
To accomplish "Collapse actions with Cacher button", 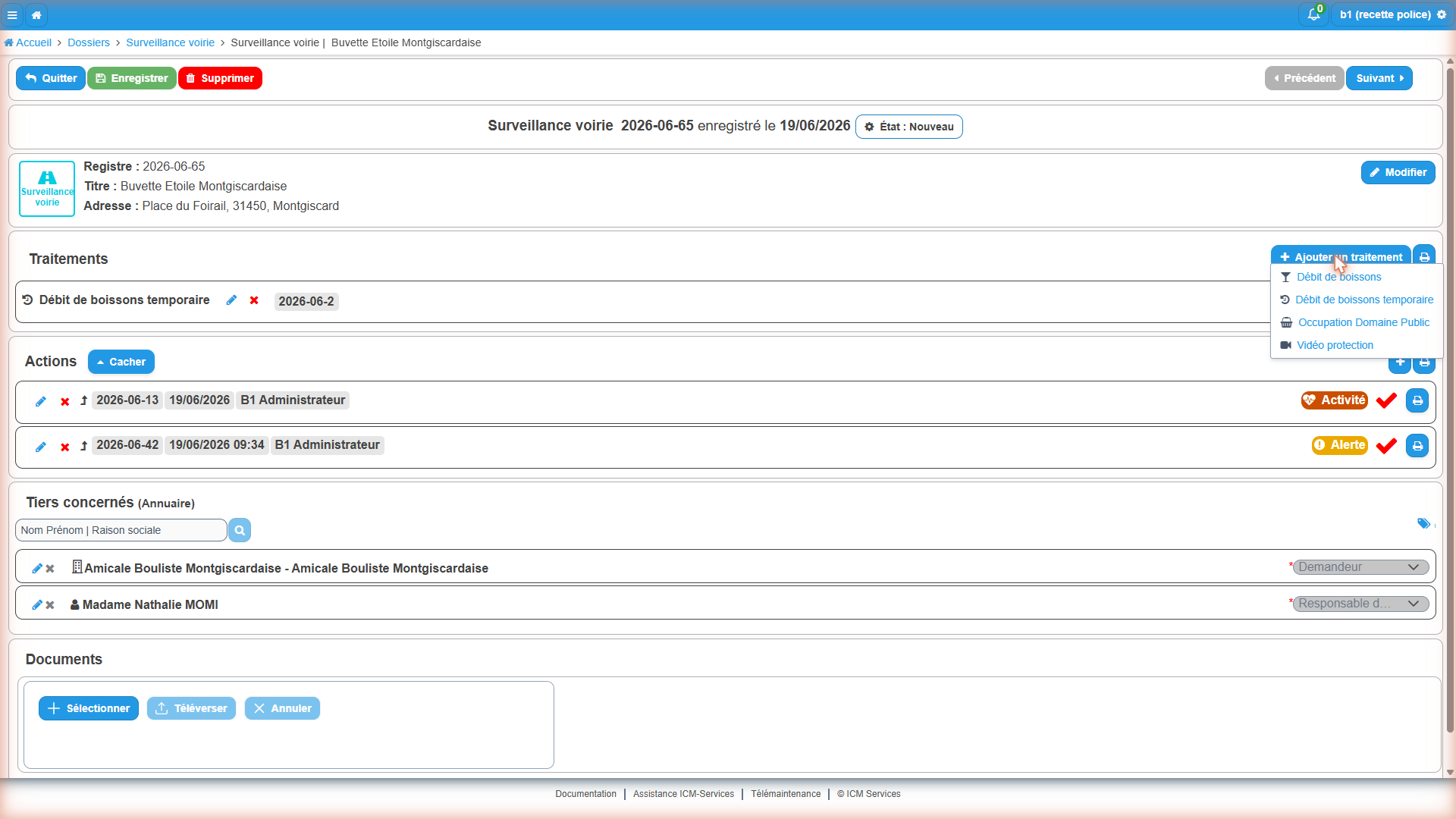I will (121, 362).
